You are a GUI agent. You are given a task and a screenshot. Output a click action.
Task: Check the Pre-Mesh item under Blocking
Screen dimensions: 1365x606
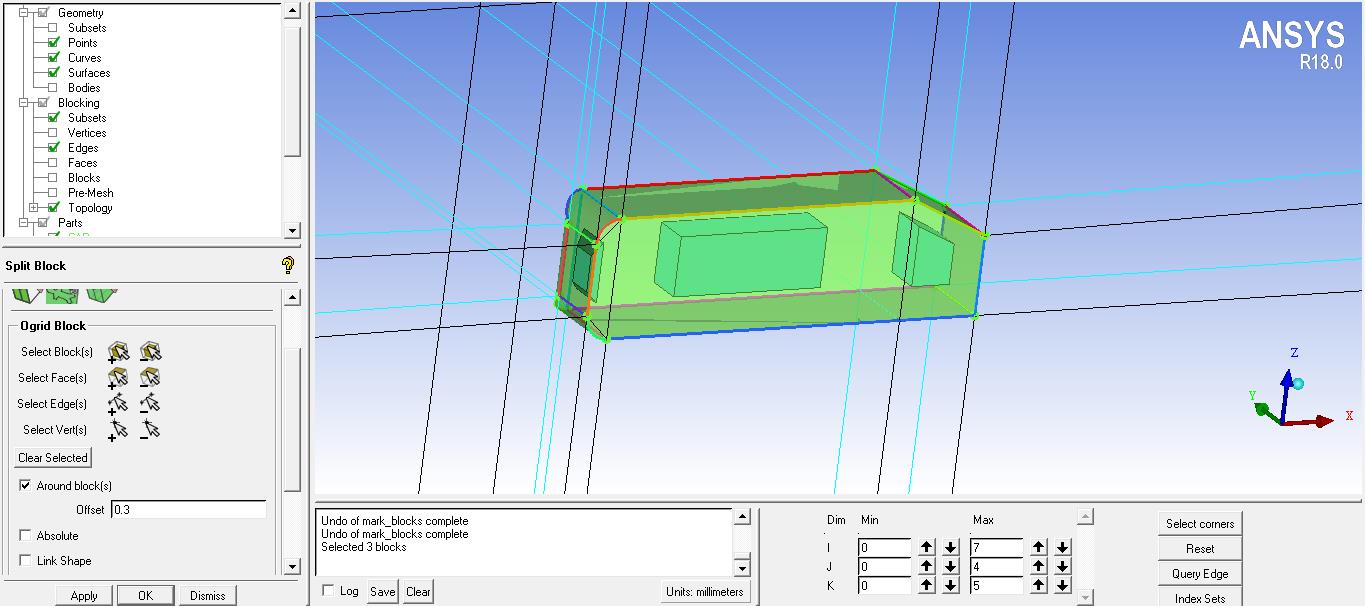(x=55, y=192)
